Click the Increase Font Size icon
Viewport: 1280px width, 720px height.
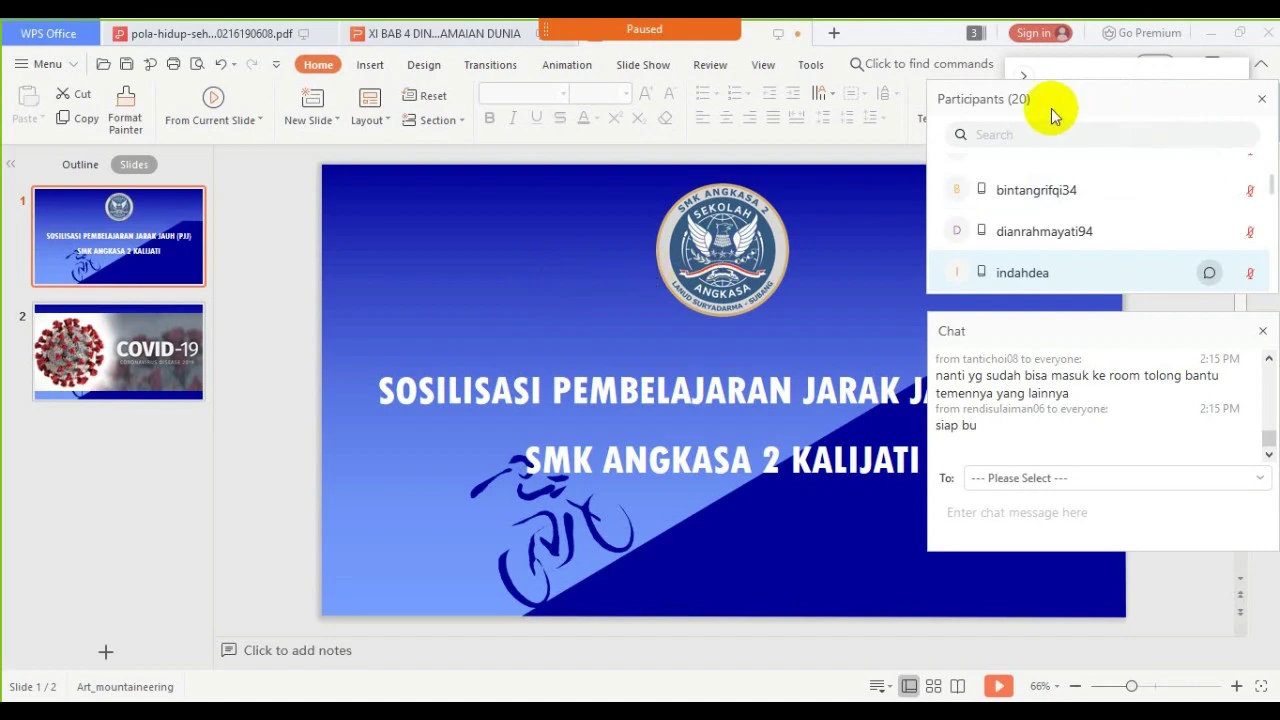646,94
